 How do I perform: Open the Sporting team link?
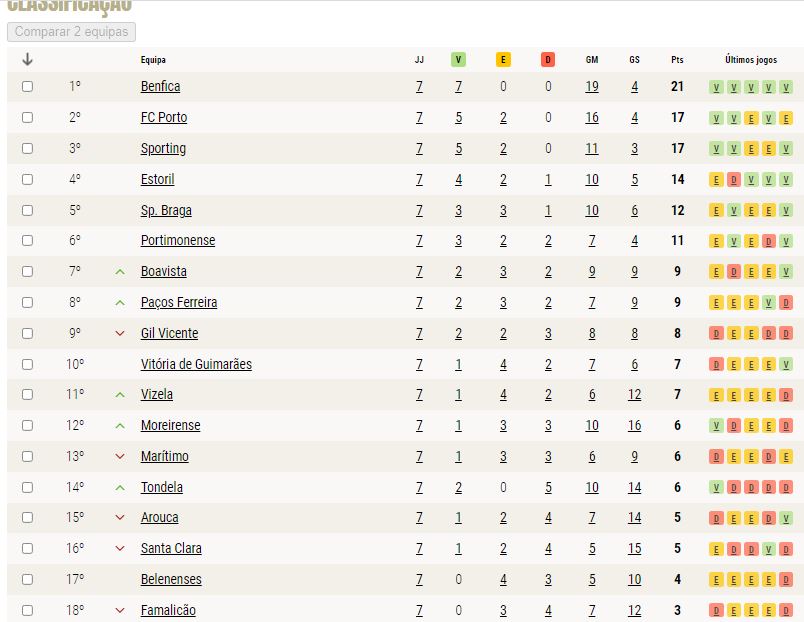[x=163, y=148]
